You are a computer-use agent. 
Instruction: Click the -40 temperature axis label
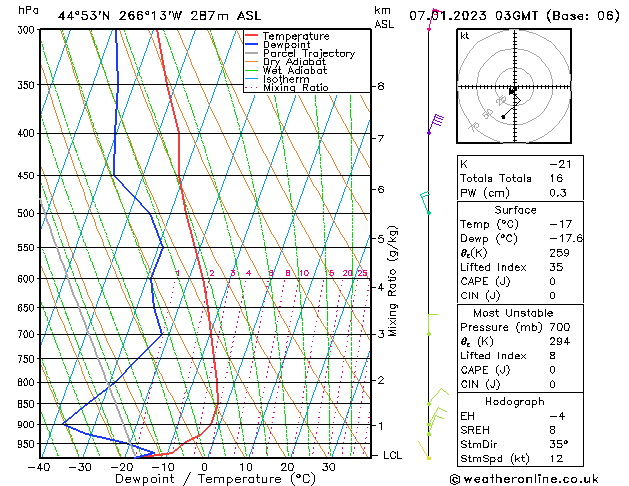point(39,467)
